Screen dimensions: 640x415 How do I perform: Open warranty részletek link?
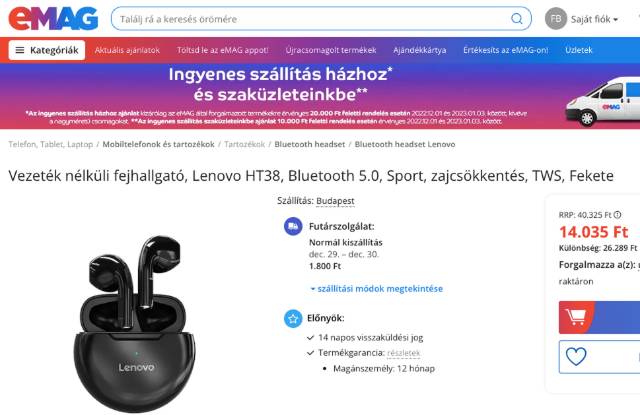click(404, 353)
